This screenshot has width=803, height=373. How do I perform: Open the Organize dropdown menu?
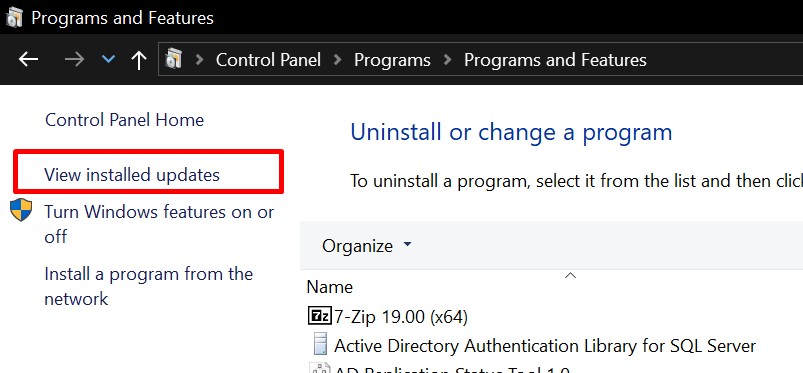(367, 246)
